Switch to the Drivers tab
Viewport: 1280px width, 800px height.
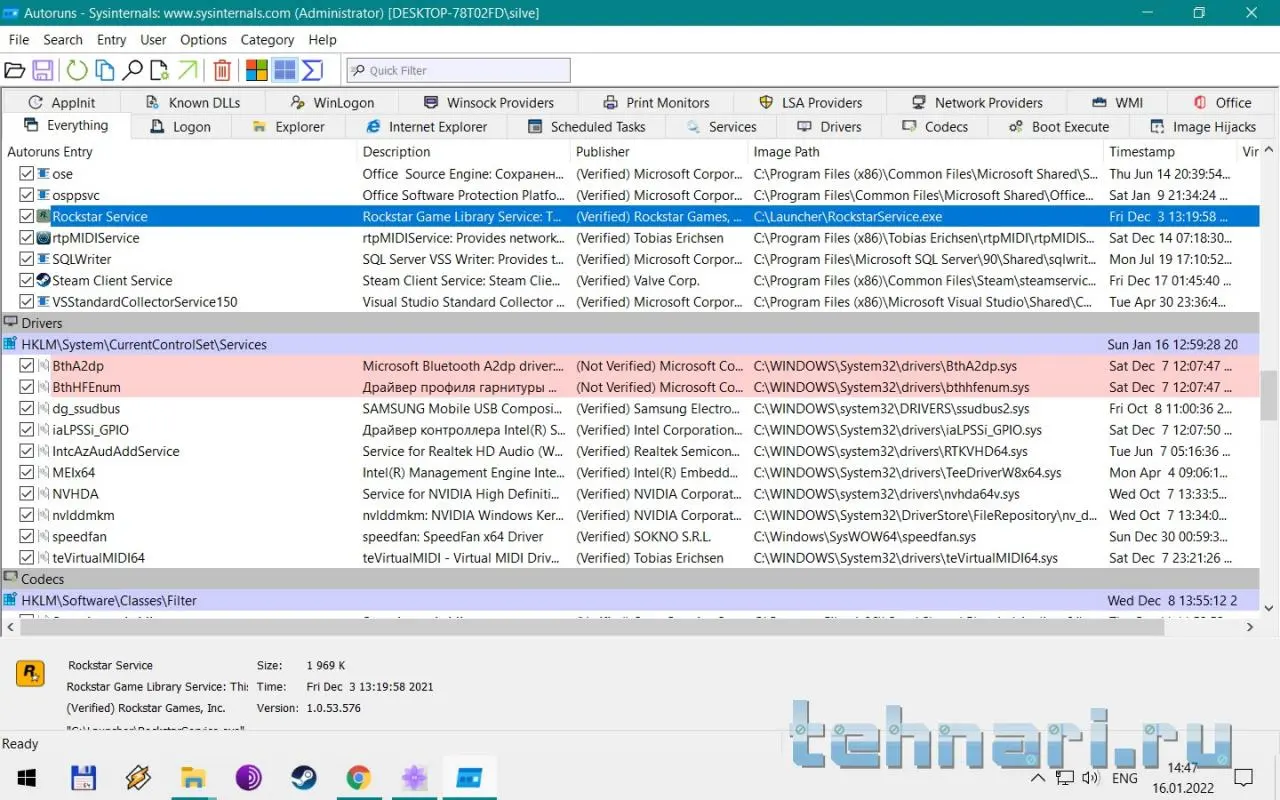point(829,127)
